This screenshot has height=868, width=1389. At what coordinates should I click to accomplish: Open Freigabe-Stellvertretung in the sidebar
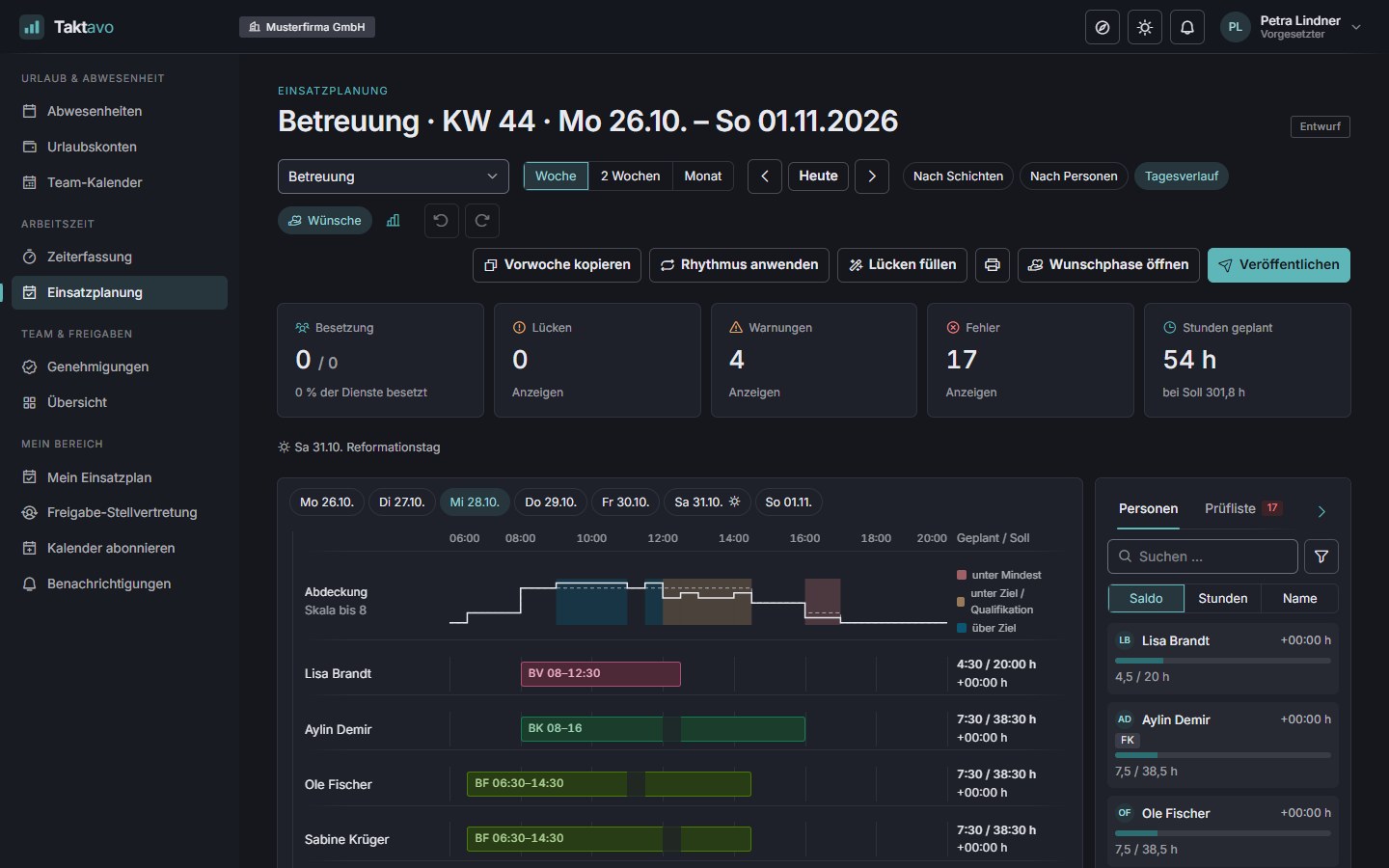coord(120,512)
